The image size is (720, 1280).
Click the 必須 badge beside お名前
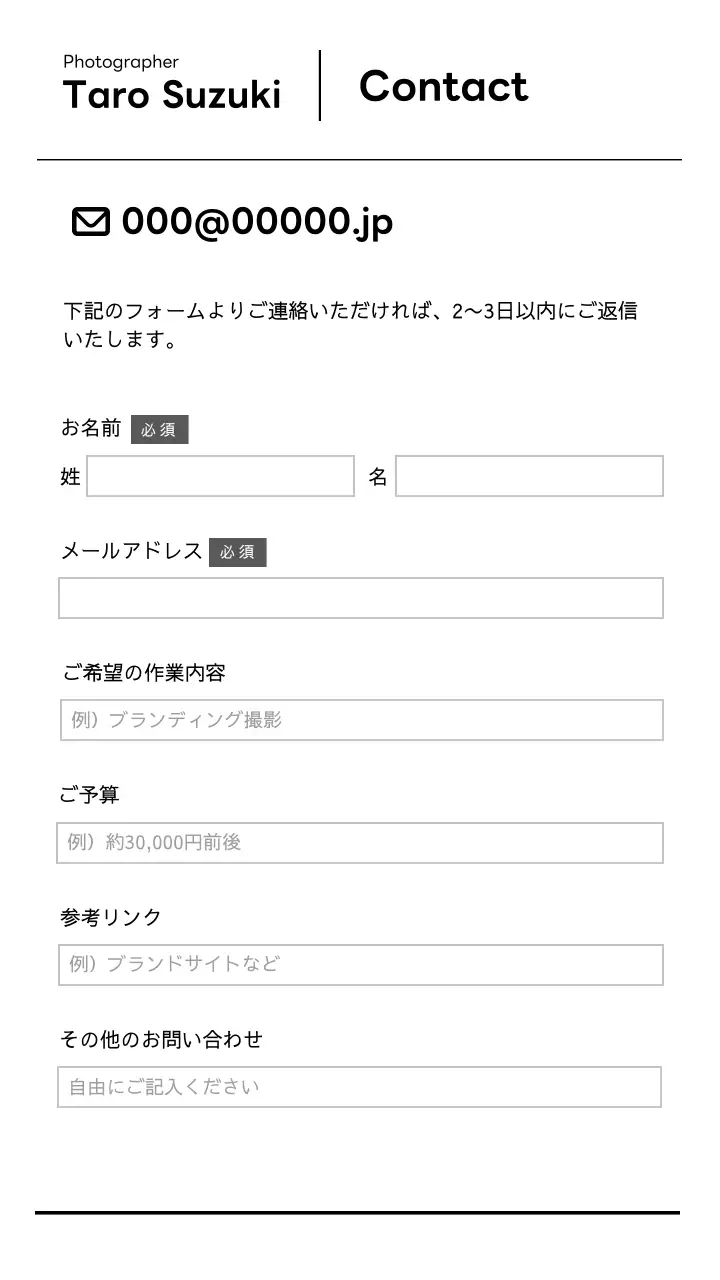click(x=159, y=430)
